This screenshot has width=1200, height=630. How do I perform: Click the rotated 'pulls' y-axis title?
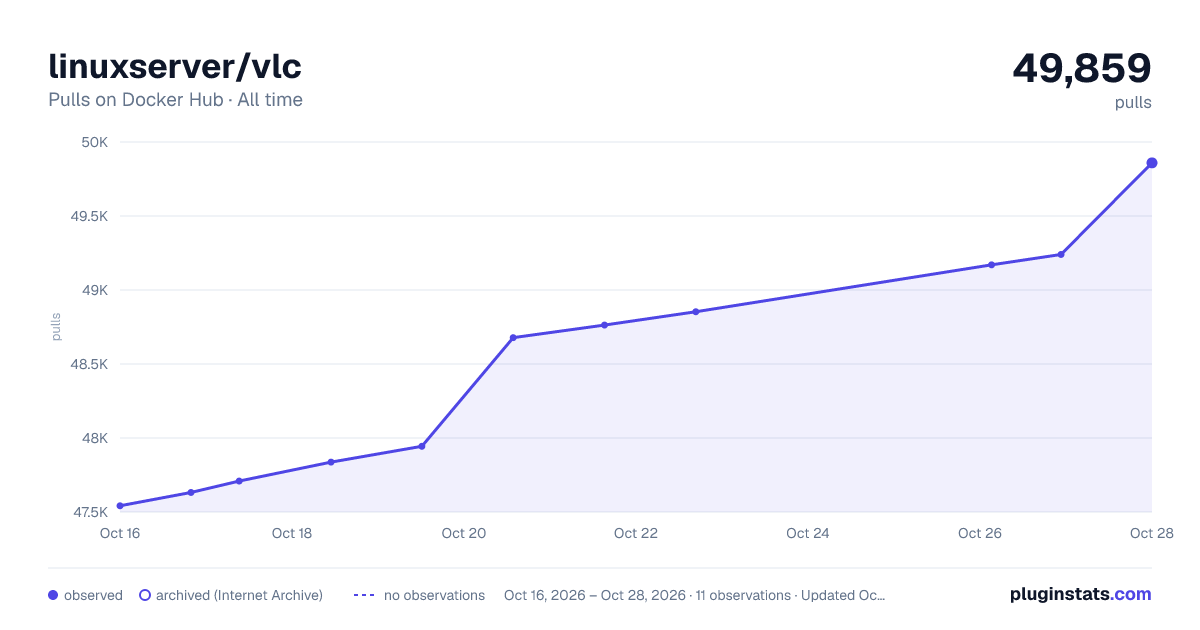click(56, 327)
